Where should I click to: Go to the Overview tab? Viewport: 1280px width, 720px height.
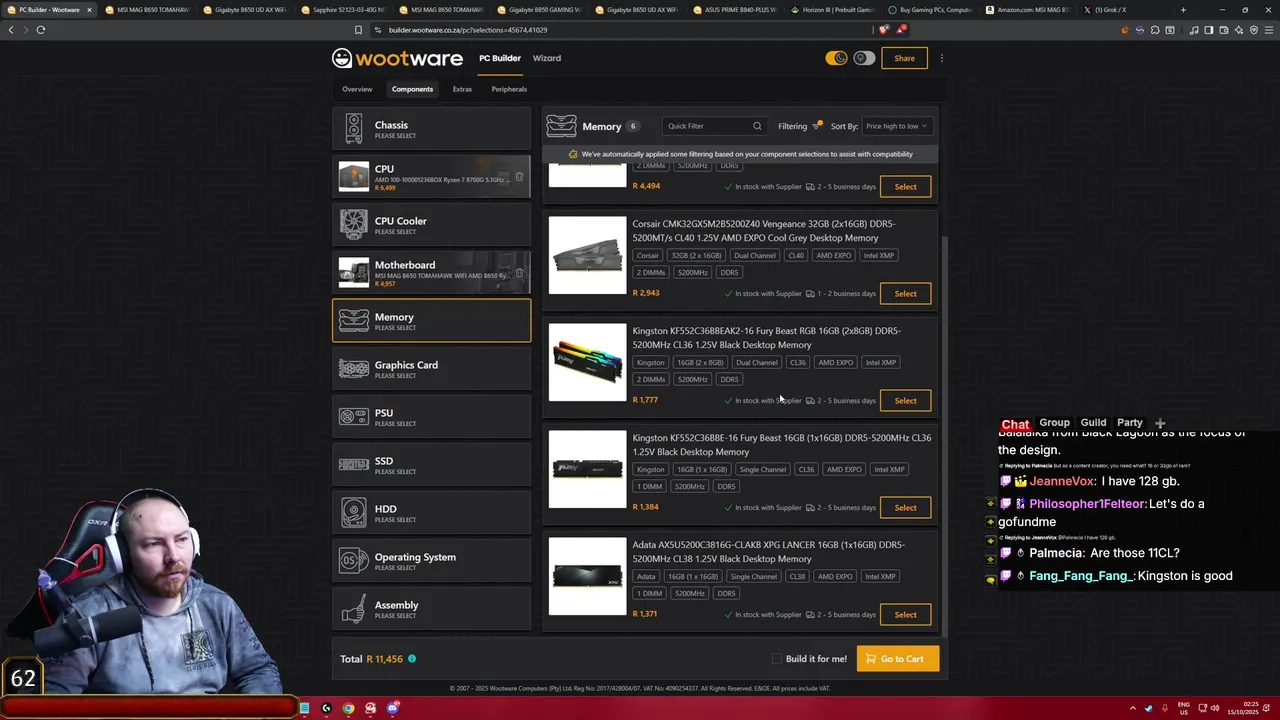(x=357, y=89)
